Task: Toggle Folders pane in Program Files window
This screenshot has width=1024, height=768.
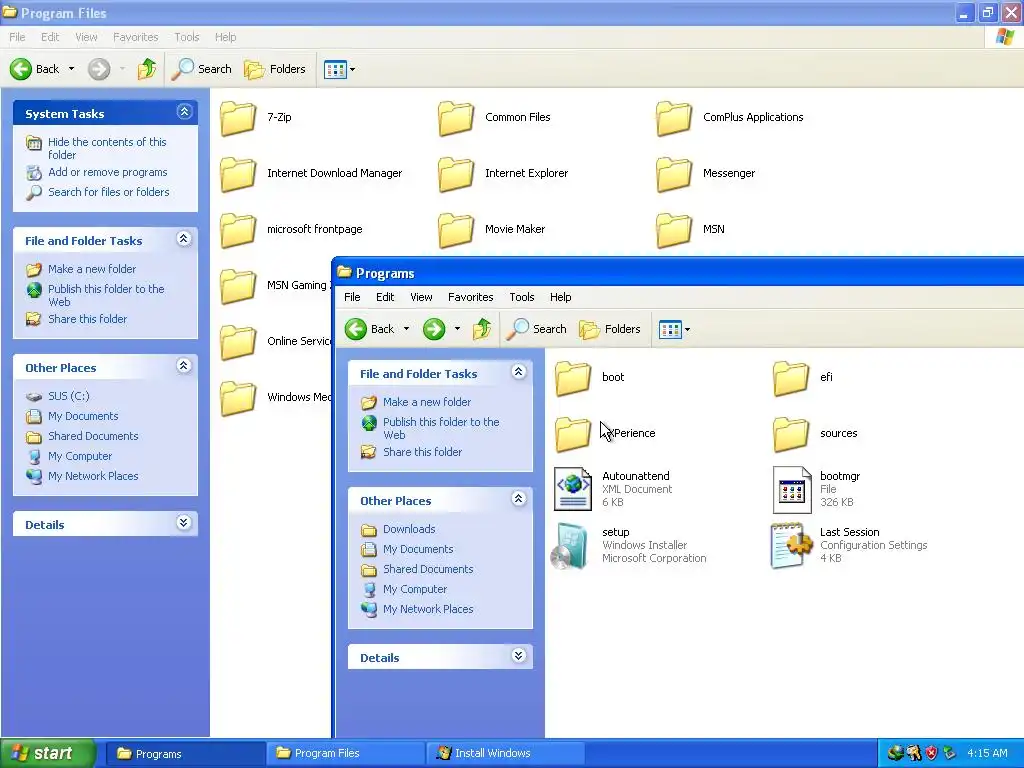Action: (274, 69)
